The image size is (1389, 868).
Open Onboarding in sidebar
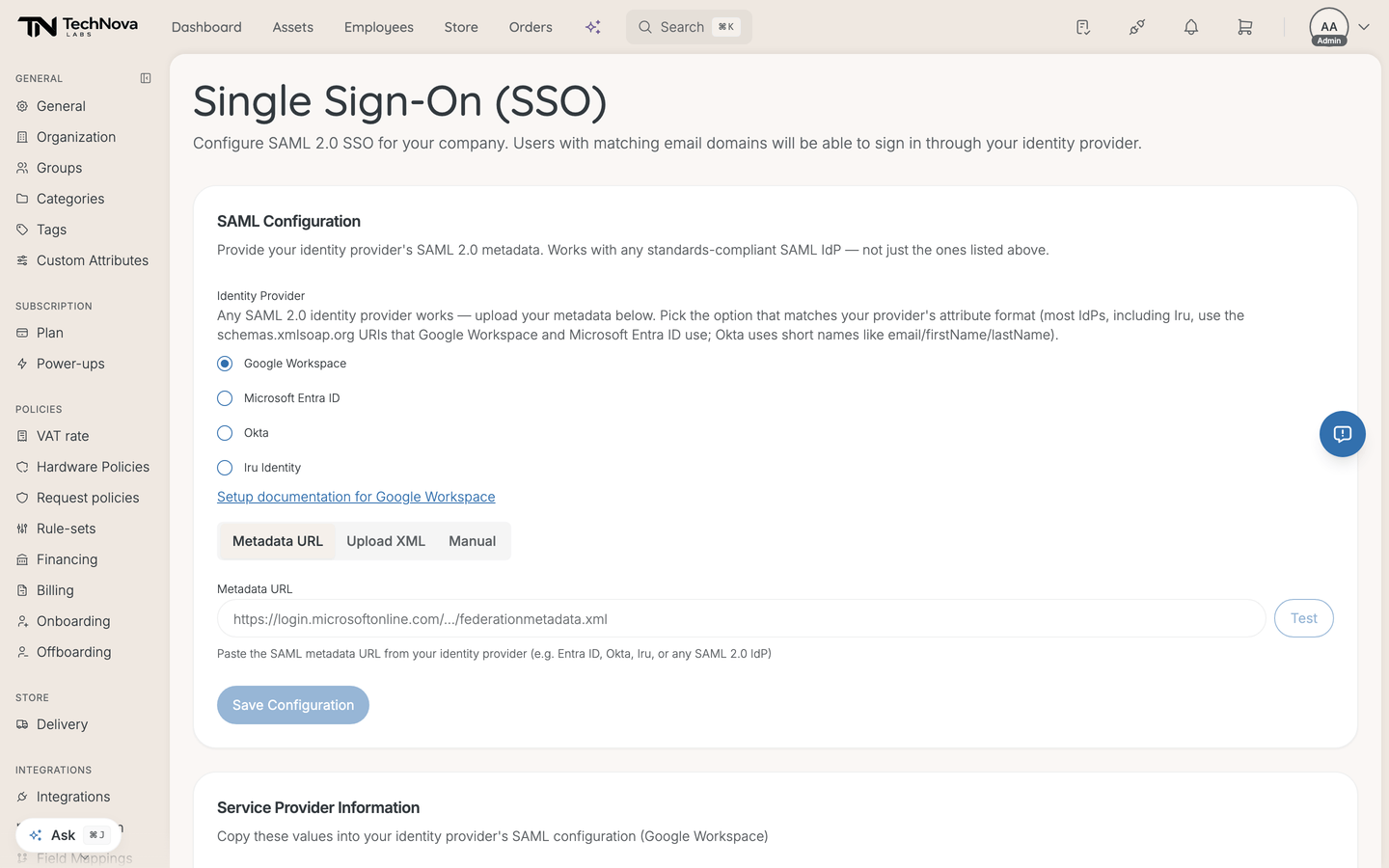coord(73,621)
